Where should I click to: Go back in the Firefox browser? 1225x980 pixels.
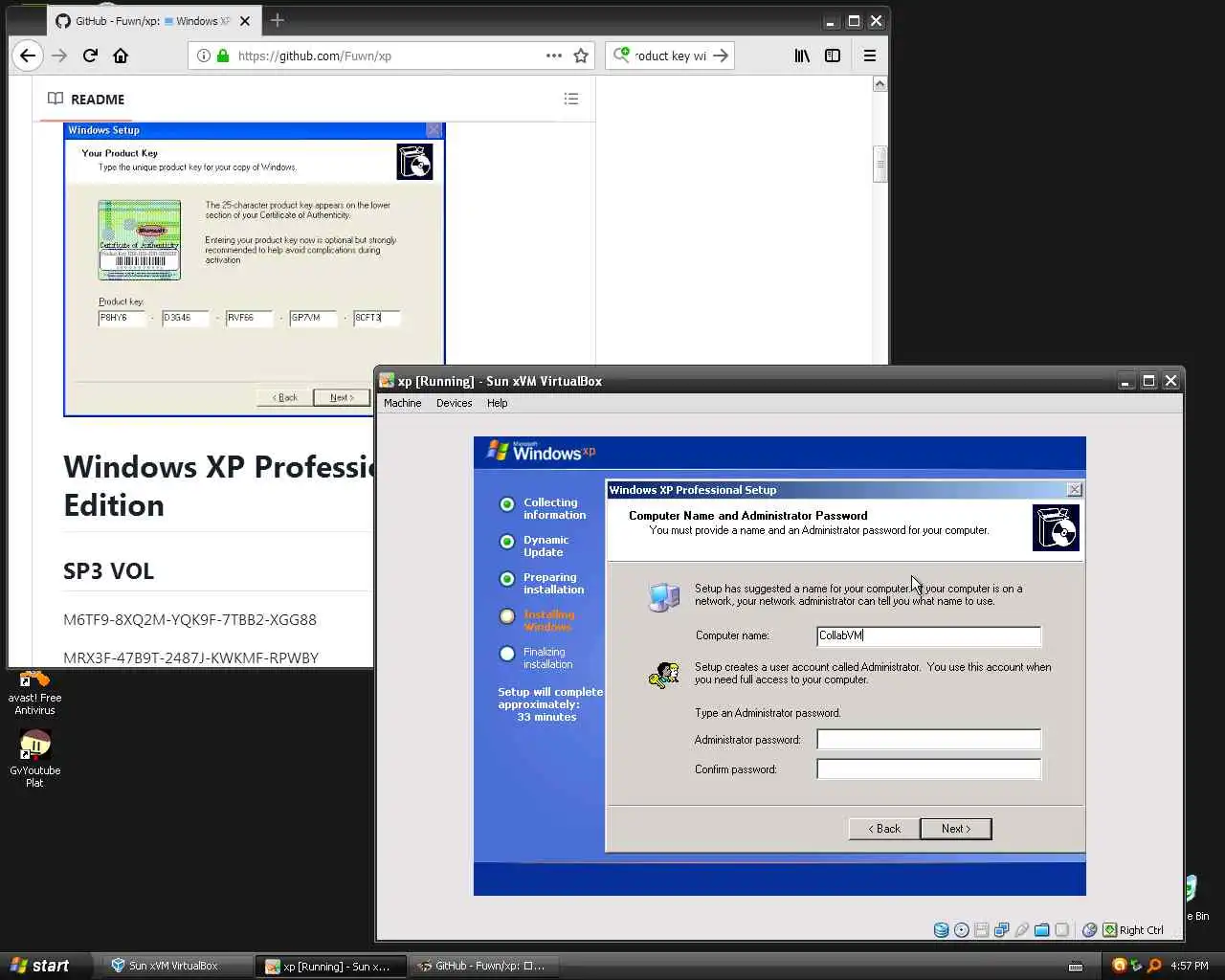click(28, 56)
